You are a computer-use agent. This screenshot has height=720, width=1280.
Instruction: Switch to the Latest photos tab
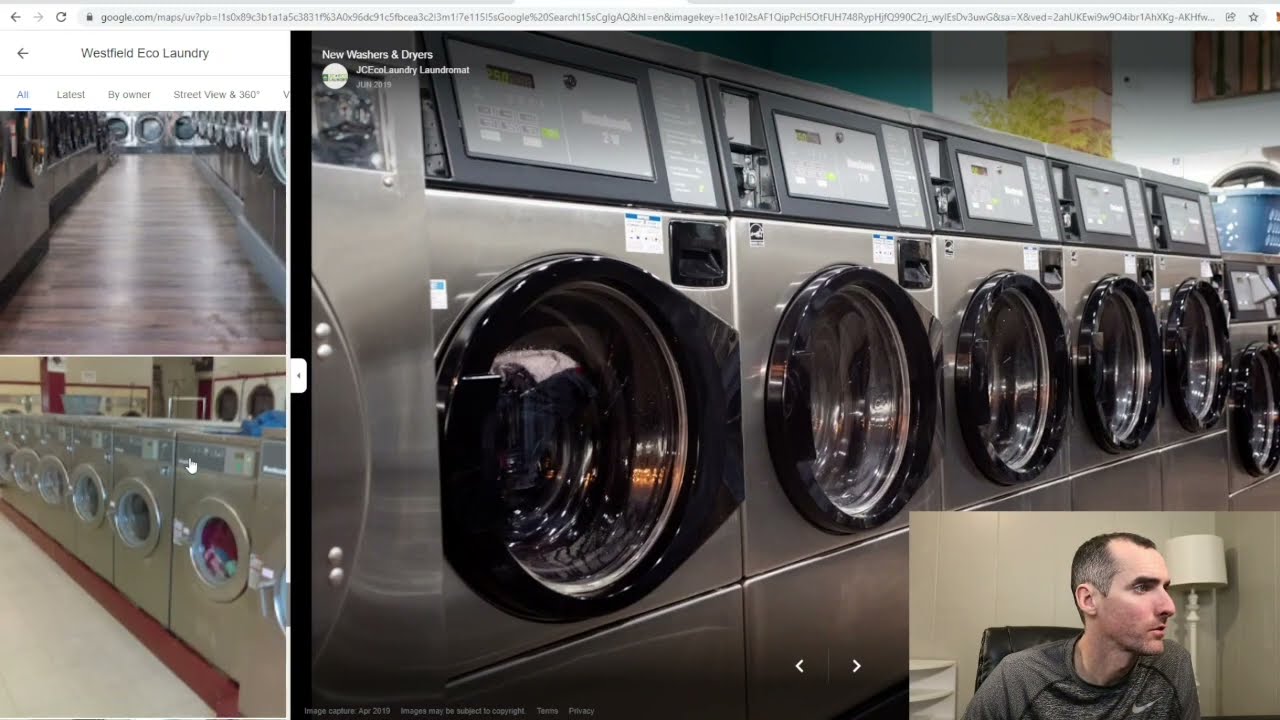pyautogui.click(x=71, y=94)
